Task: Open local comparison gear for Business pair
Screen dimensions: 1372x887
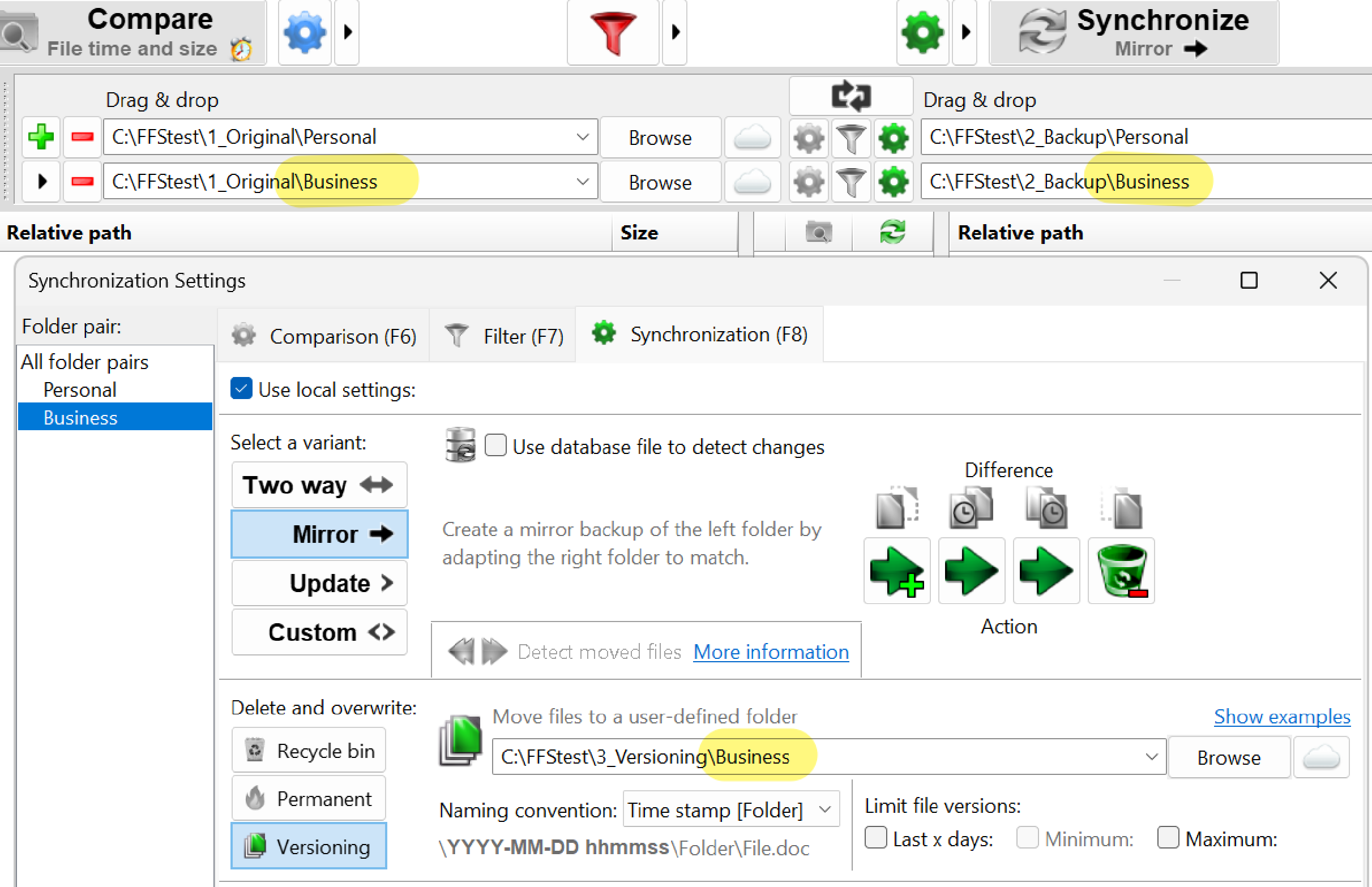Action: coord(809,183)
